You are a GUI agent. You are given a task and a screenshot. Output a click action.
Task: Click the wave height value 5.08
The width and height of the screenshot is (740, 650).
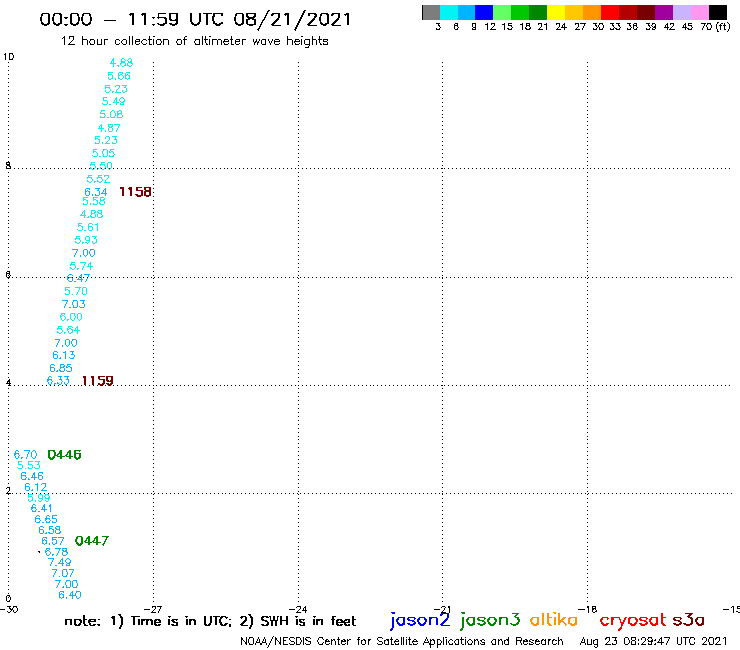[x=111, y=114]
